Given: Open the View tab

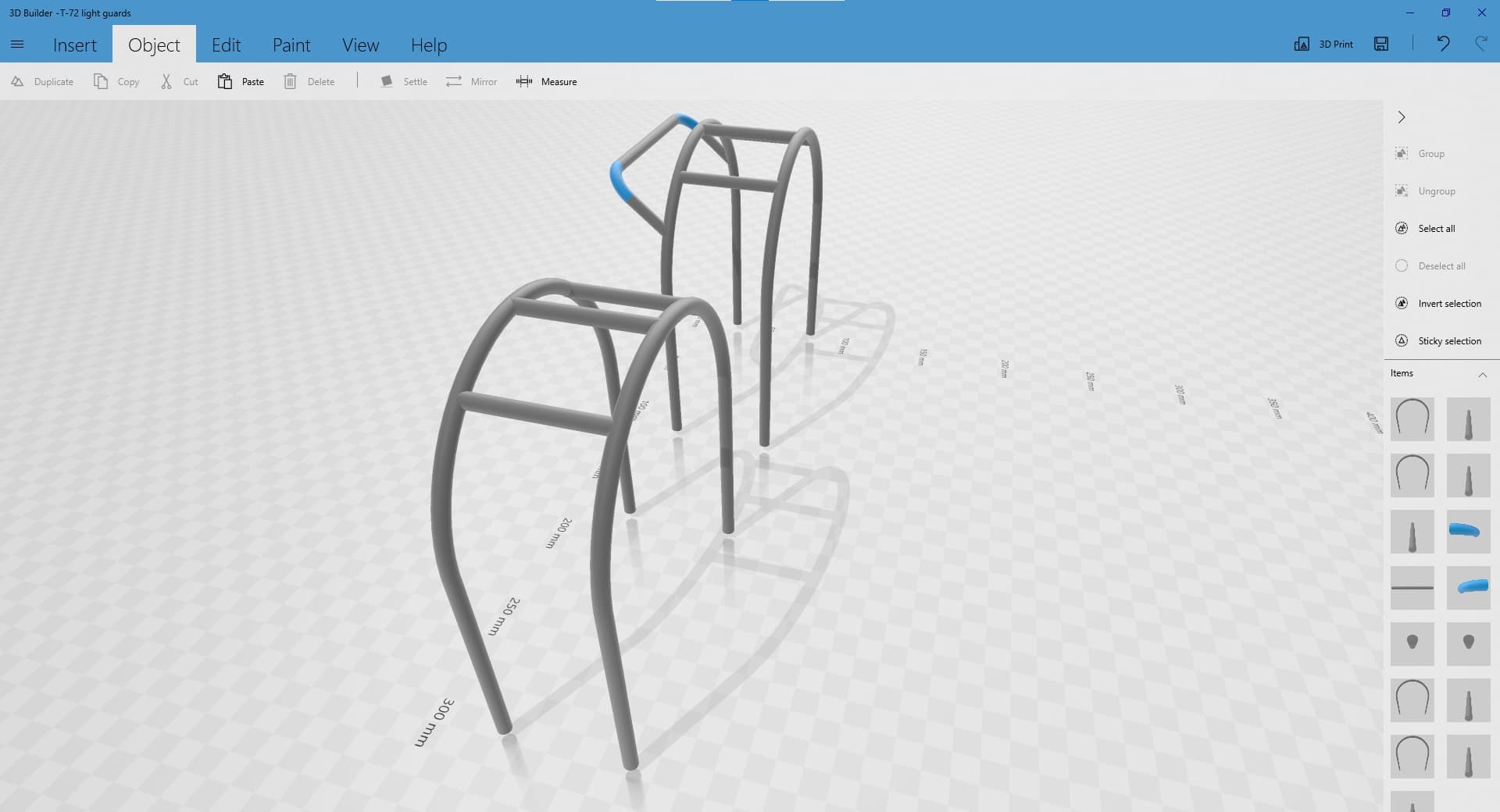Looking at the screenshot, I should pos(360,45).
